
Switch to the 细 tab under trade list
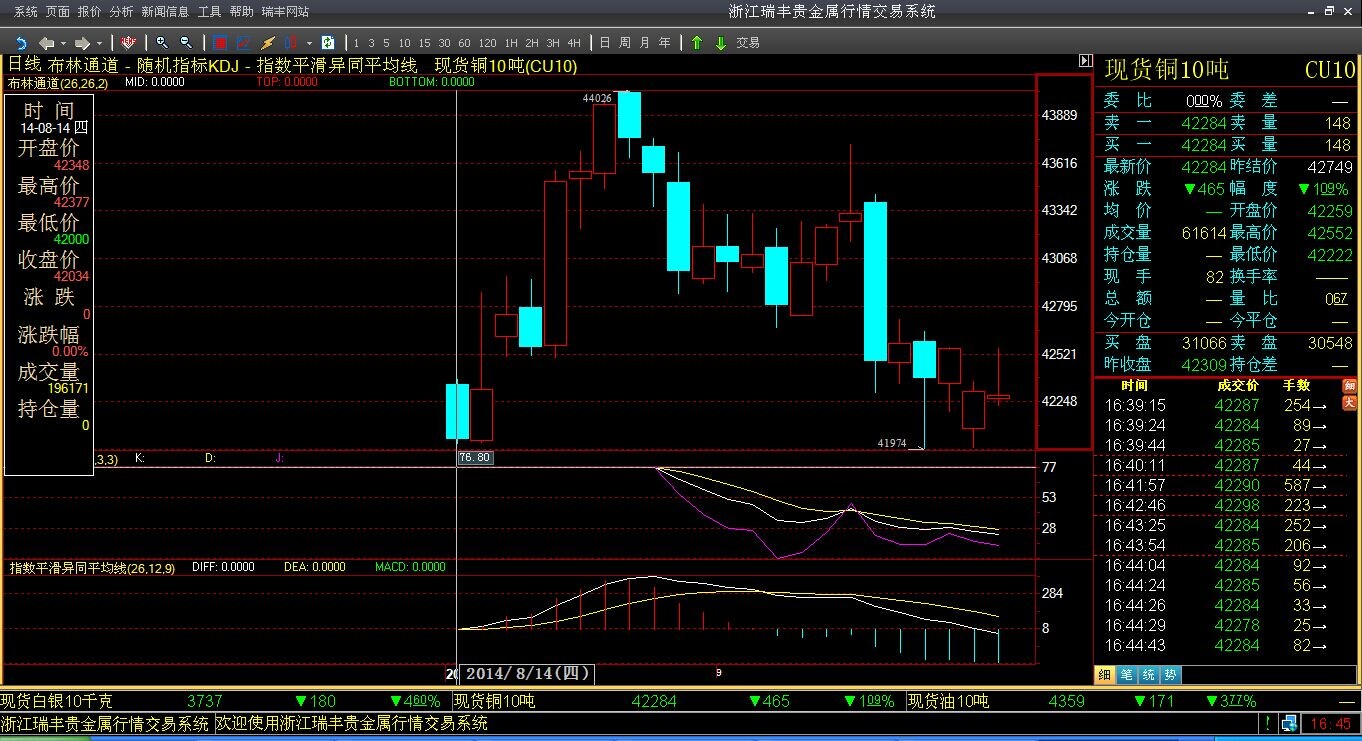pos(1105,674)
